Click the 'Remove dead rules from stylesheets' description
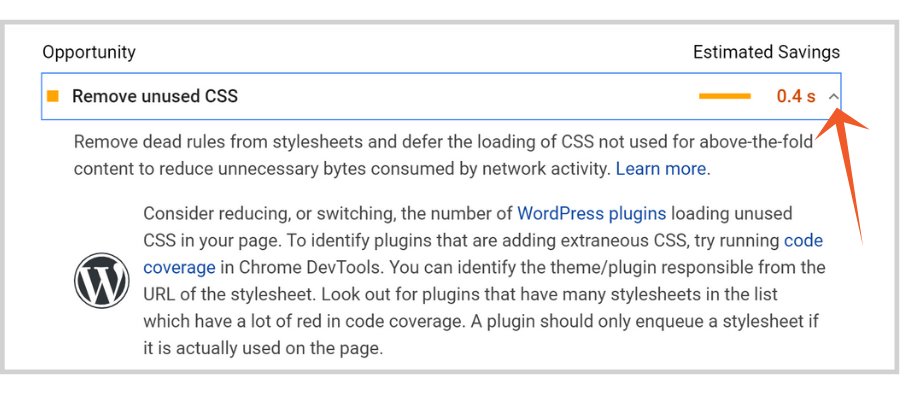Screen dimensions: 900x405 click(444, 155)
